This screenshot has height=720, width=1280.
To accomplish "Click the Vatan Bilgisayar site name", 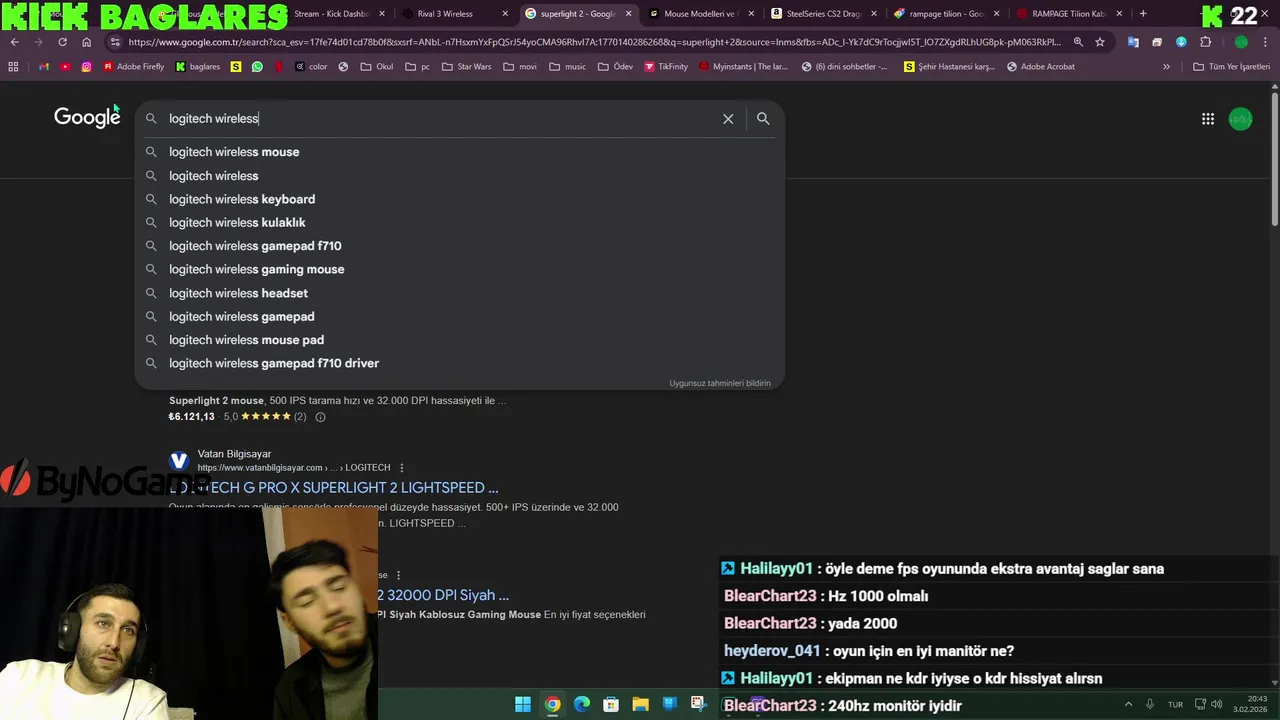I will click(234, 454).
